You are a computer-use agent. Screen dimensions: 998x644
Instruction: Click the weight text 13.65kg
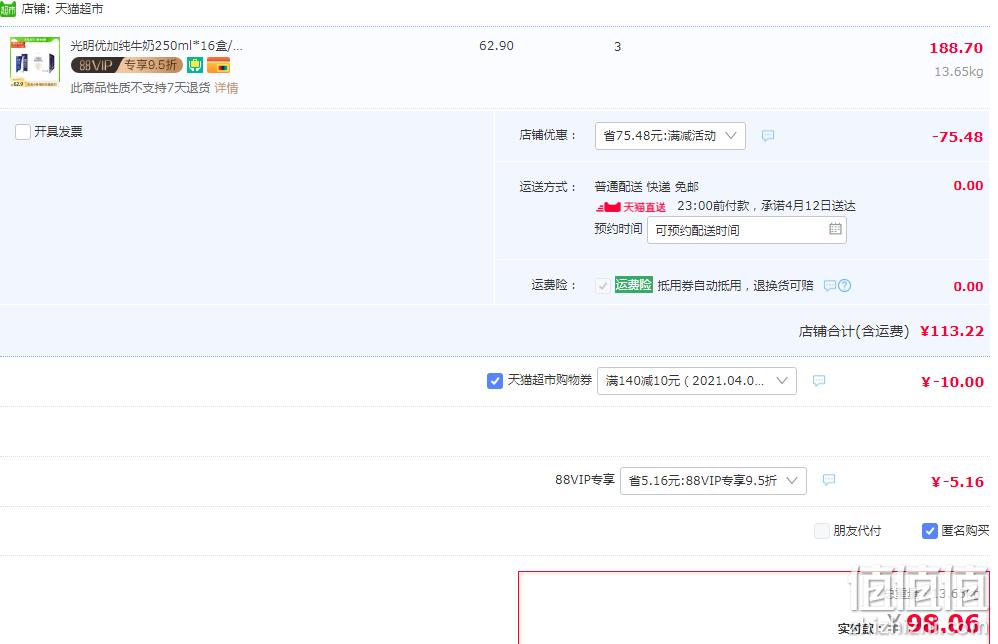[958, 71]
